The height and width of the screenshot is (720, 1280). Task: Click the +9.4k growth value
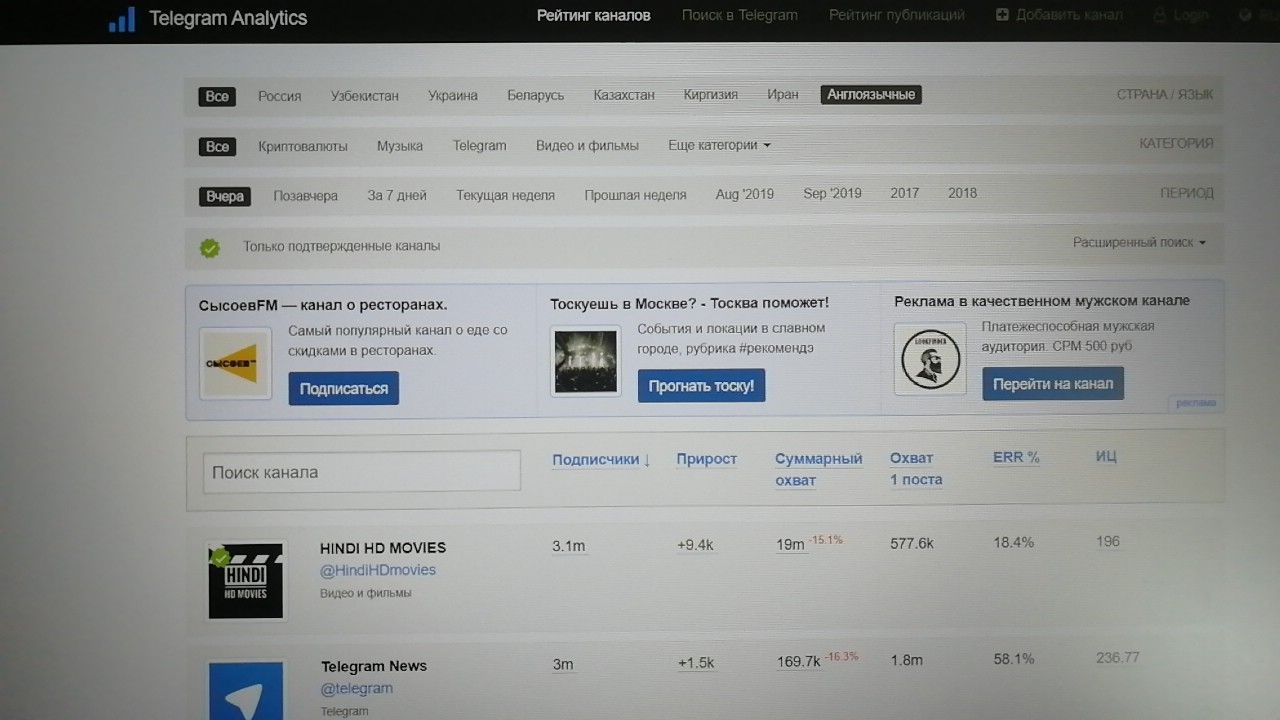[695, 545]
